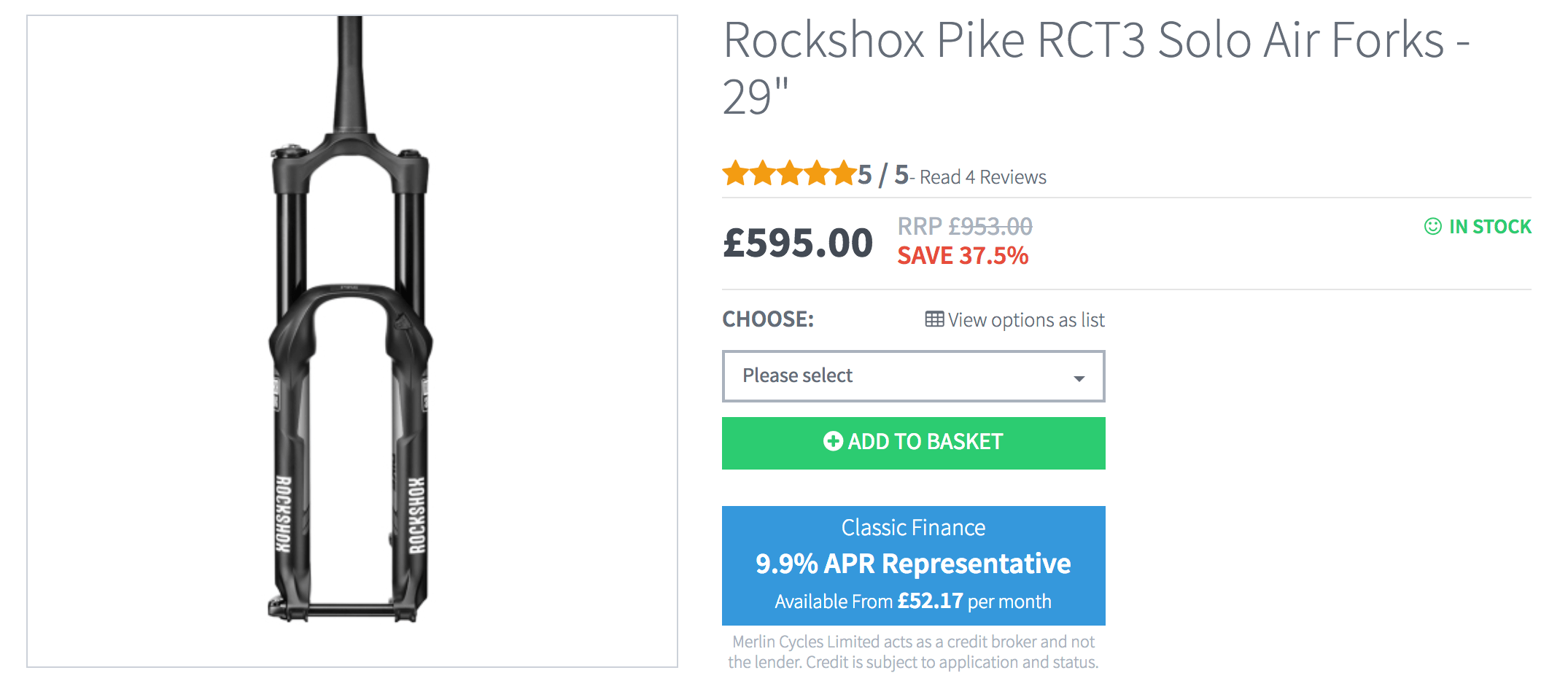This screenshot has width=1568, height=681.
Task: Click the third orange rating star
Action: 790,174
